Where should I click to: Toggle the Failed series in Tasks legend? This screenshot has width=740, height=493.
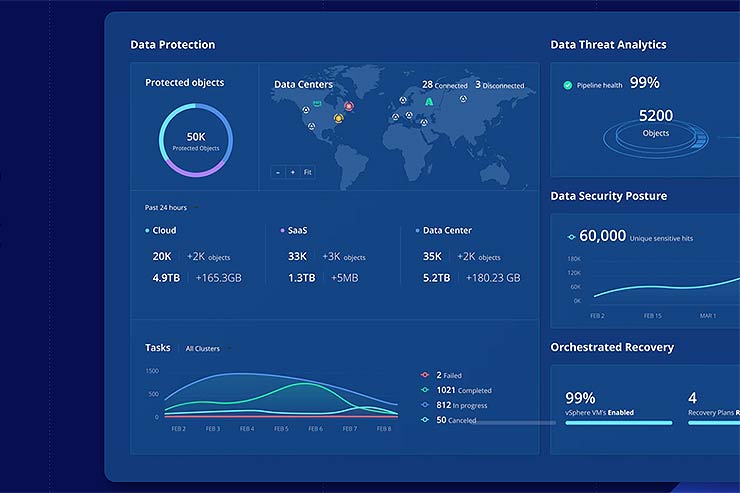click(x=425, y=374)
